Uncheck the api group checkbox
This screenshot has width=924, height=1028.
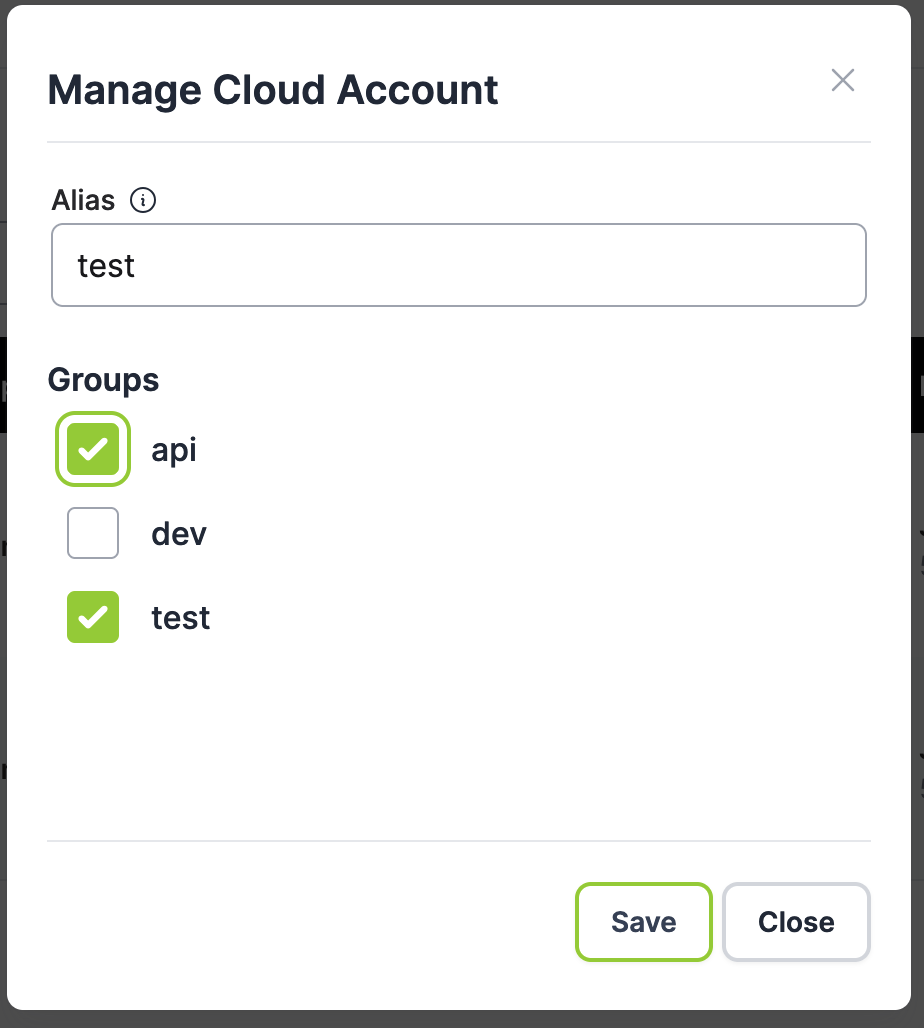click(93, 450)
